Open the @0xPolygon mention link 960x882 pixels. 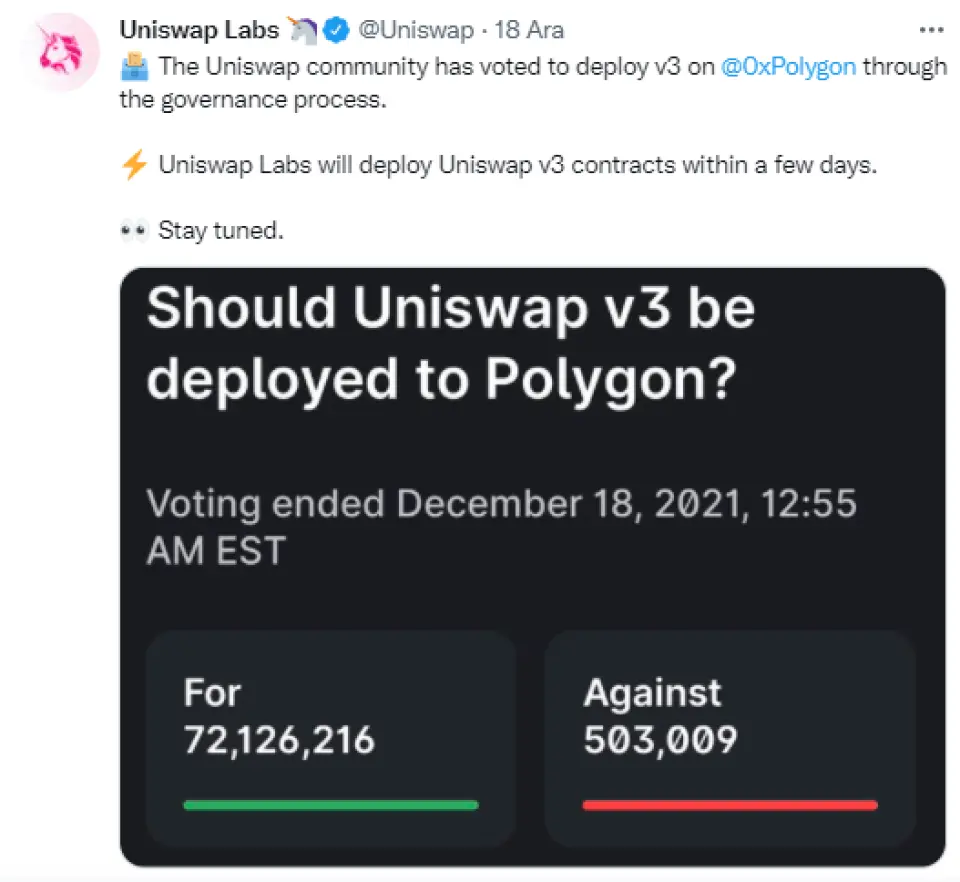pos(788,68)
